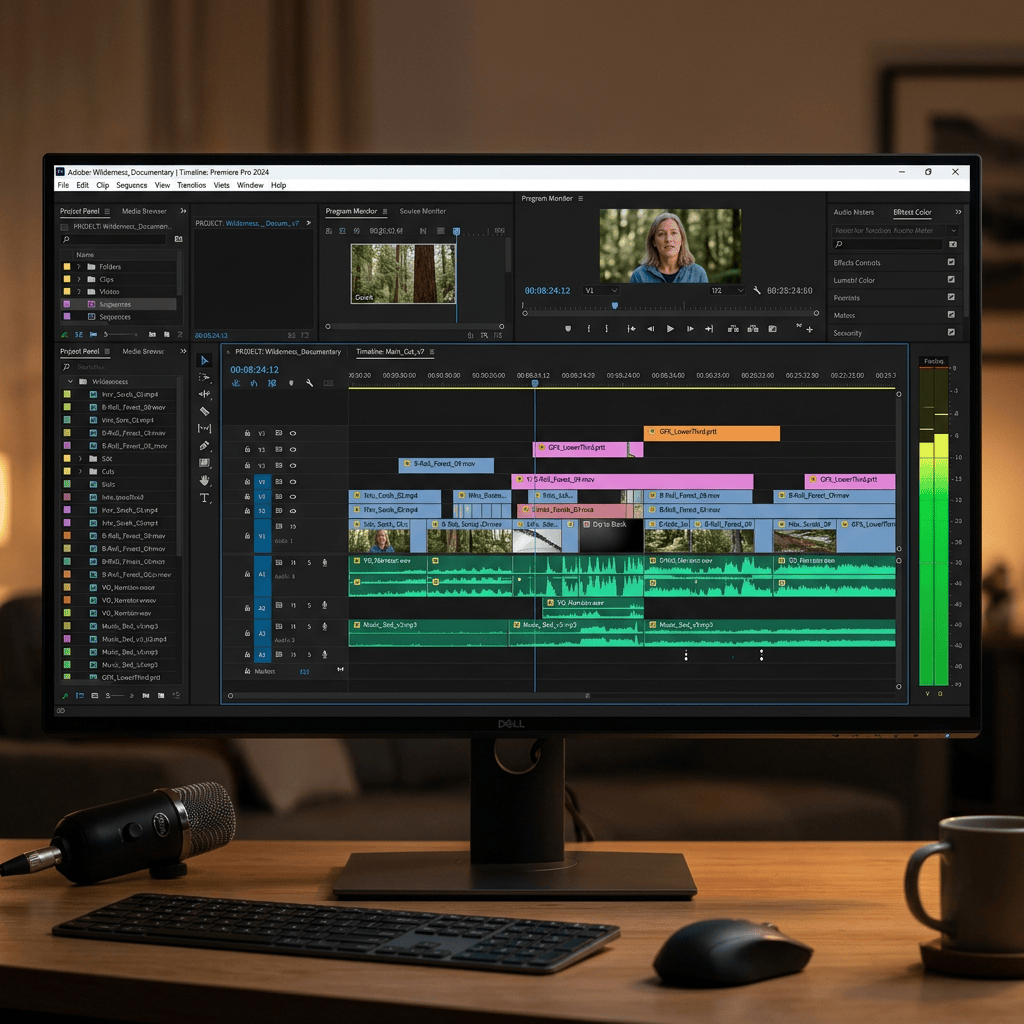
Task: Collapse the Wilderness root folder
Action: coord(70,381)
